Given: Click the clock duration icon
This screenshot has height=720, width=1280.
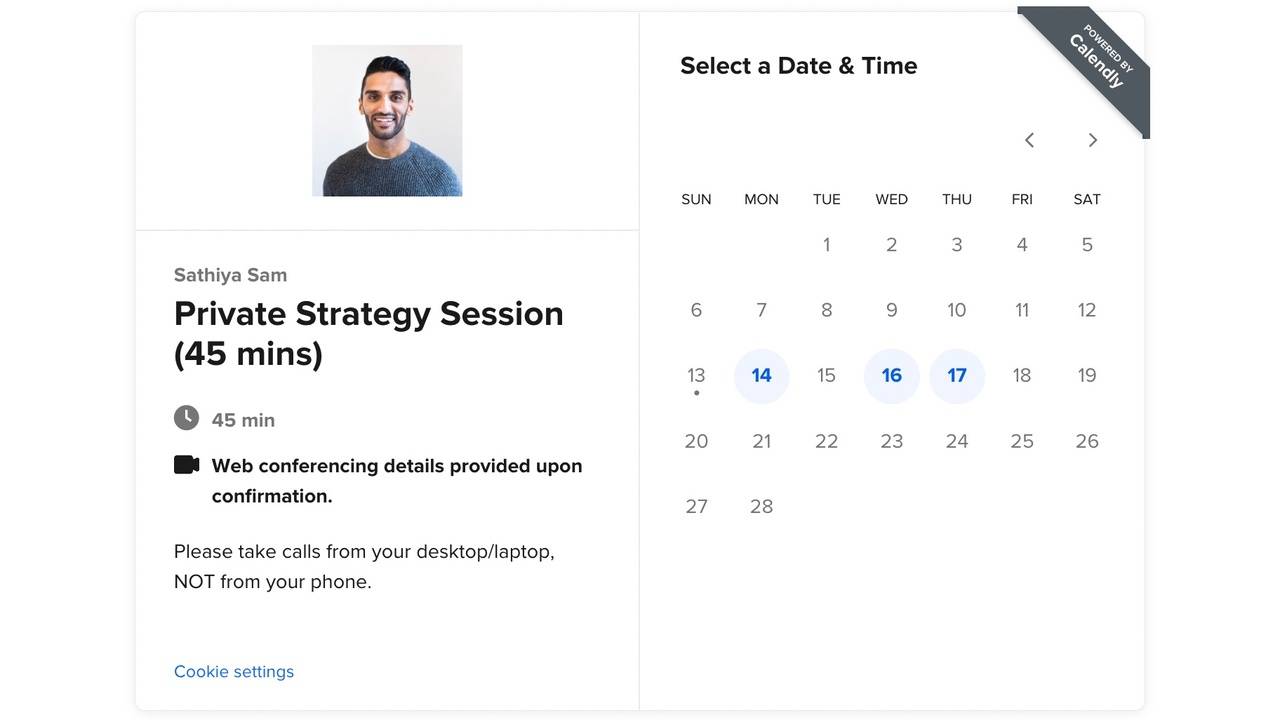Looking at the screenshot, I should click(x=186, y=418).
